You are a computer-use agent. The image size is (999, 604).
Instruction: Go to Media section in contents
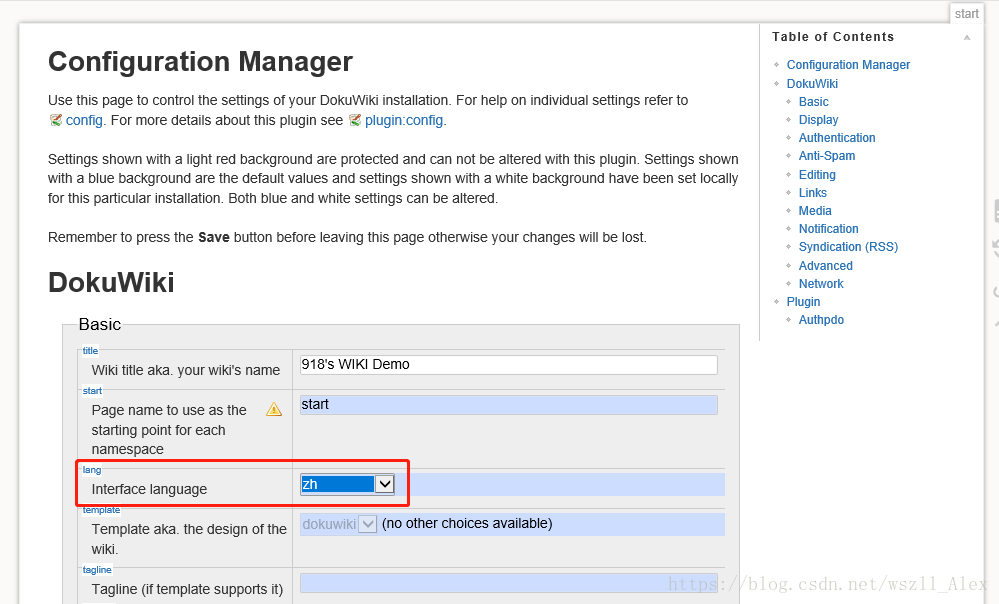(x=815, y=210)
